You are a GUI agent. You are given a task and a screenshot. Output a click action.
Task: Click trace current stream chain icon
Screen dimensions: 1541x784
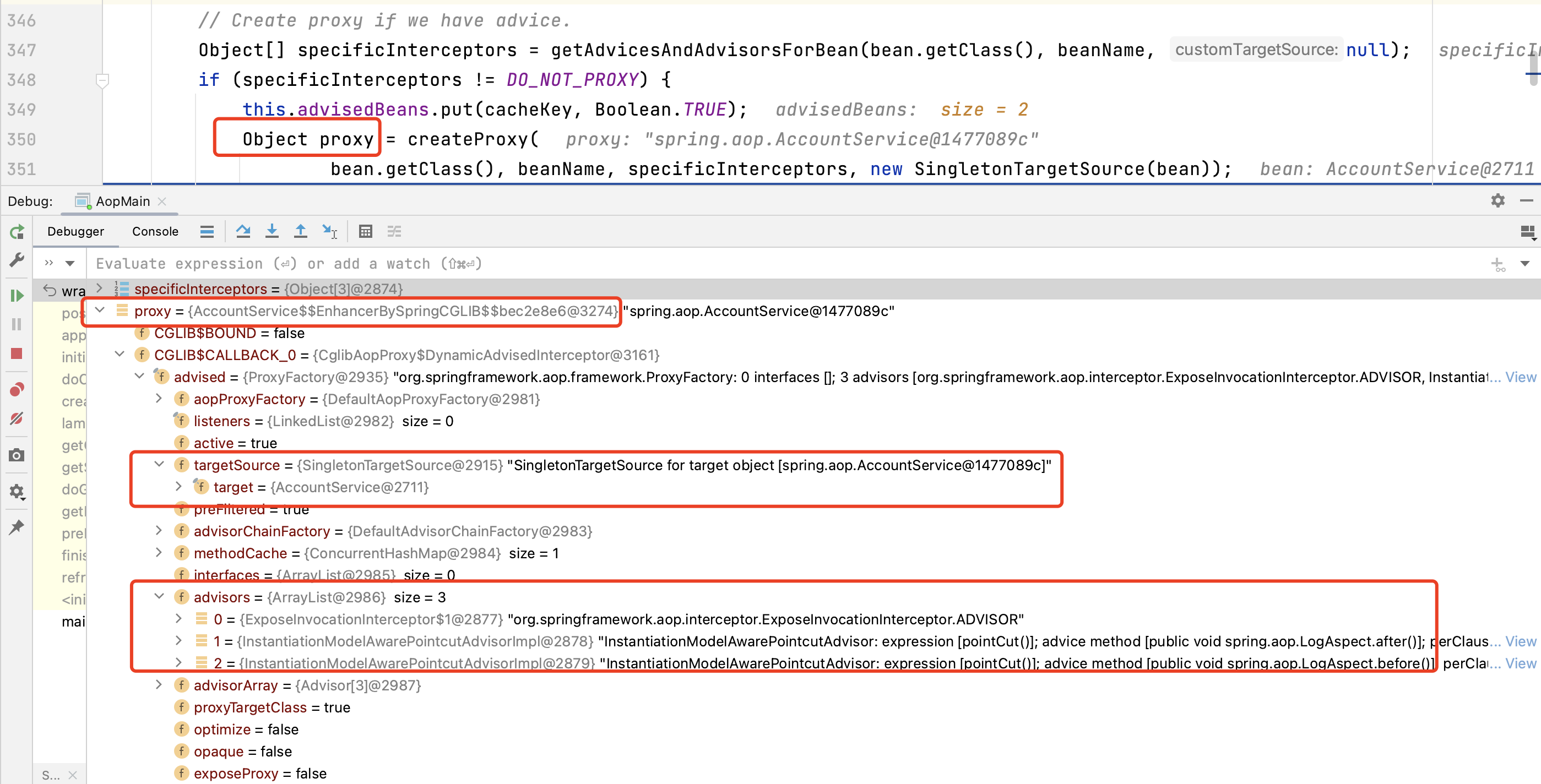[x=394, y=231]
